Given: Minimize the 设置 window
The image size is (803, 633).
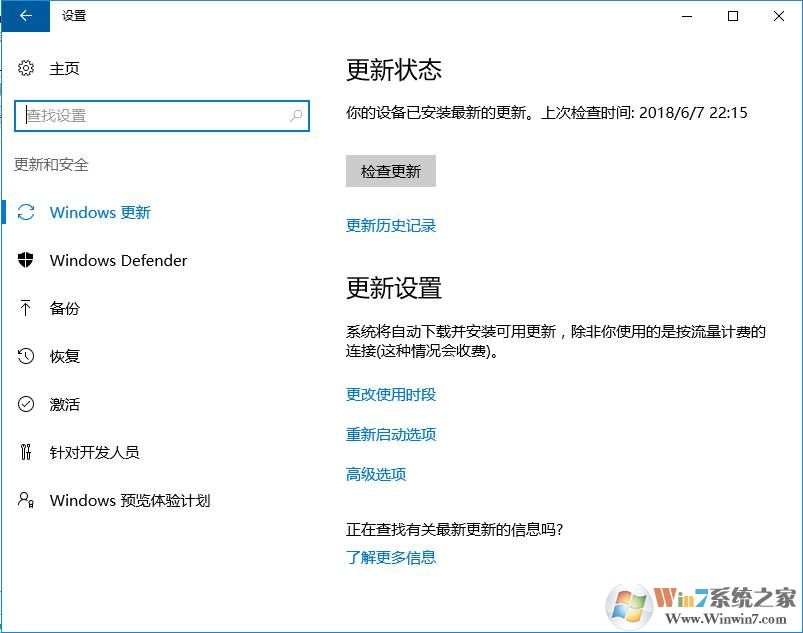Looking at the screenshot, I should click(687, 16).
